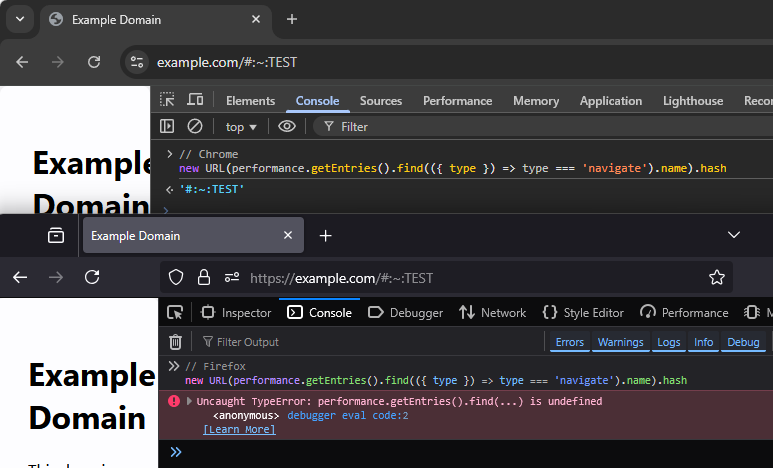The height and width of the screenshot is (468, 773).
Task: Open the 'debugger eval code:2' source link
Action: tap(348, 415)
